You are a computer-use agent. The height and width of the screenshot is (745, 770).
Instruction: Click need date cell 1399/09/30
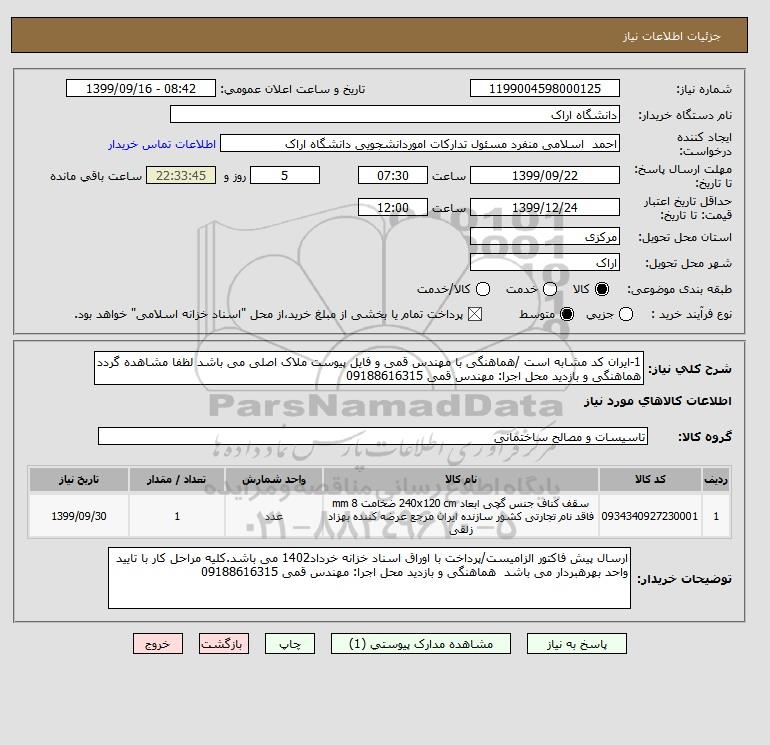[79, 516]
